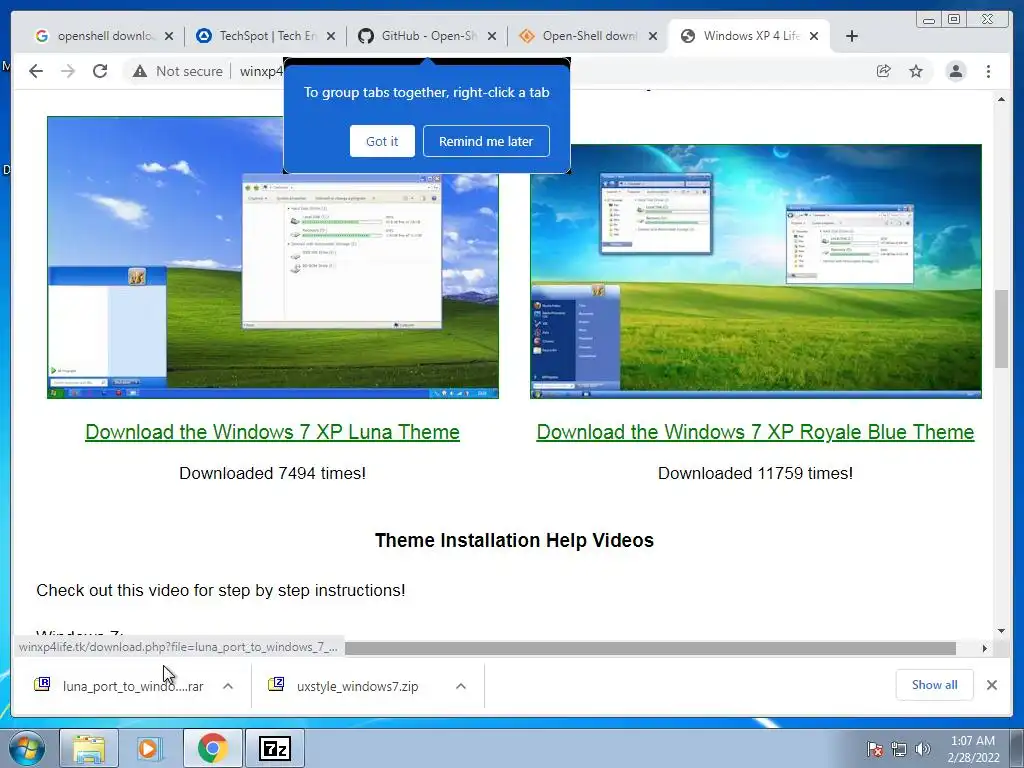Image resolution: width=1024 pixels, height=768 pixels.
Task: Click the horizontal scrollbar right arrow
Action: click(x=985, y=648)
